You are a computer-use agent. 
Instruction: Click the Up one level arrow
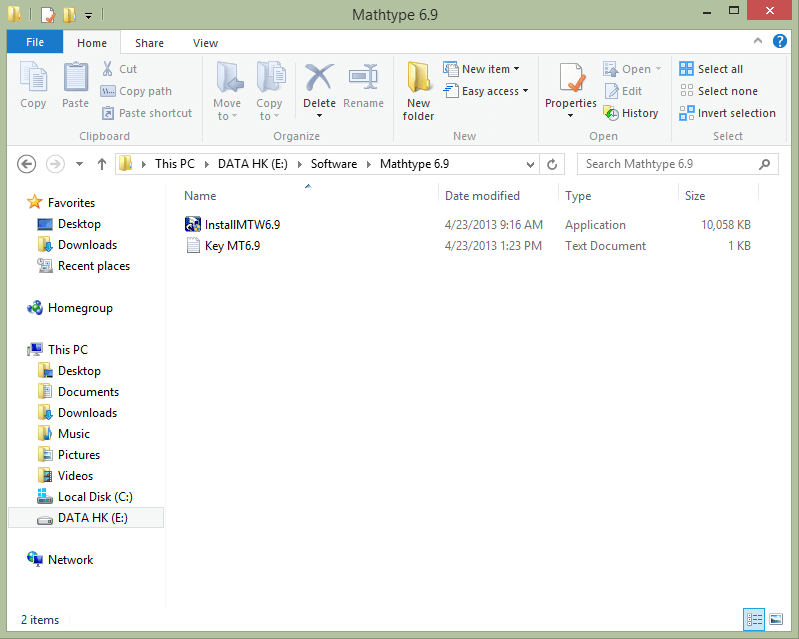click(x=101, y=164)
